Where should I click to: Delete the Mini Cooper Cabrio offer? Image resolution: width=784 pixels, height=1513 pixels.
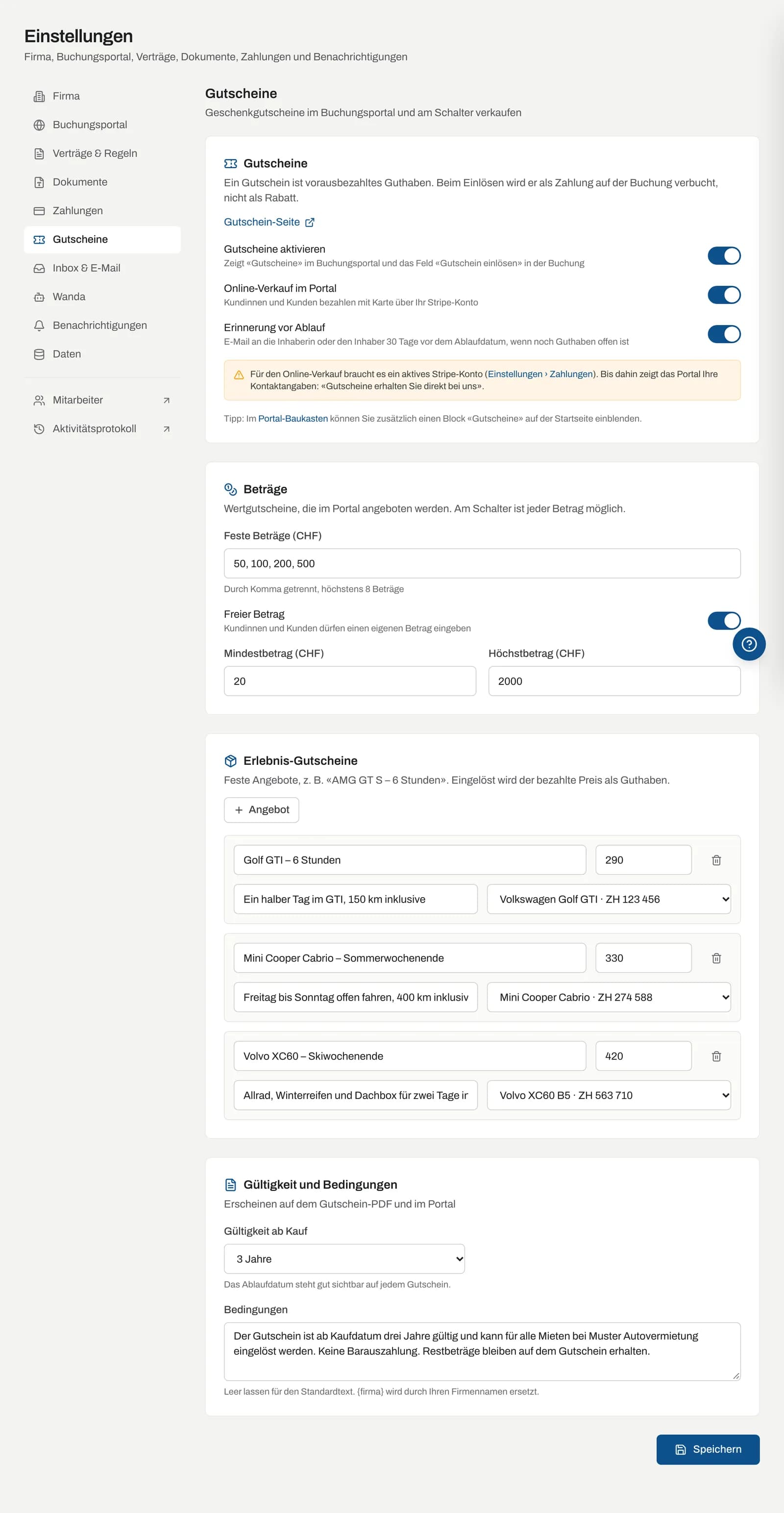pyautogui.click(x=716, y=958)
